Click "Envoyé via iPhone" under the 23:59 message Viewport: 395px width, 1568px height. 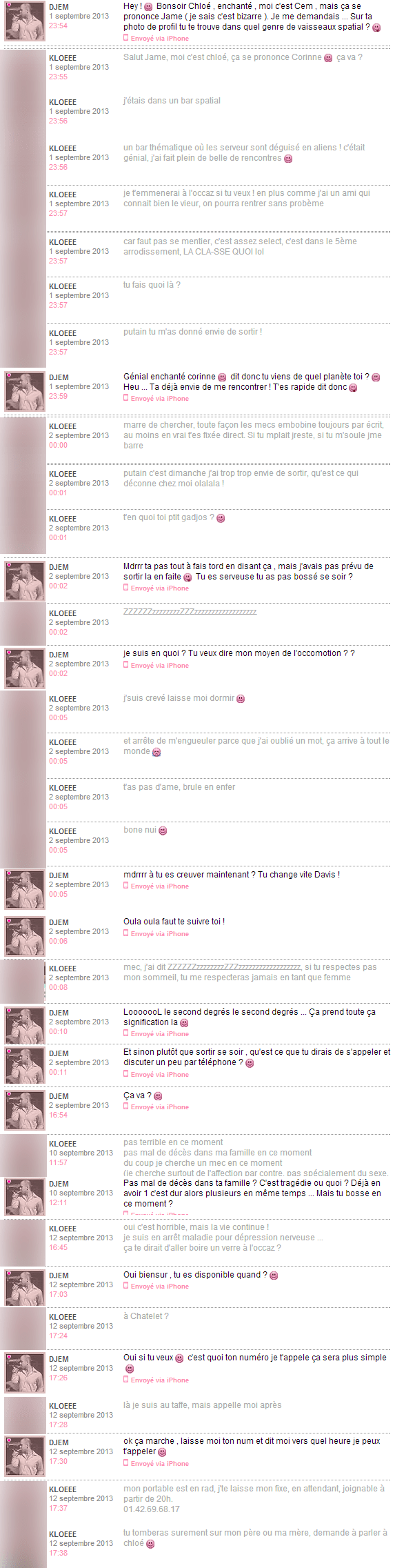point(160,399)
